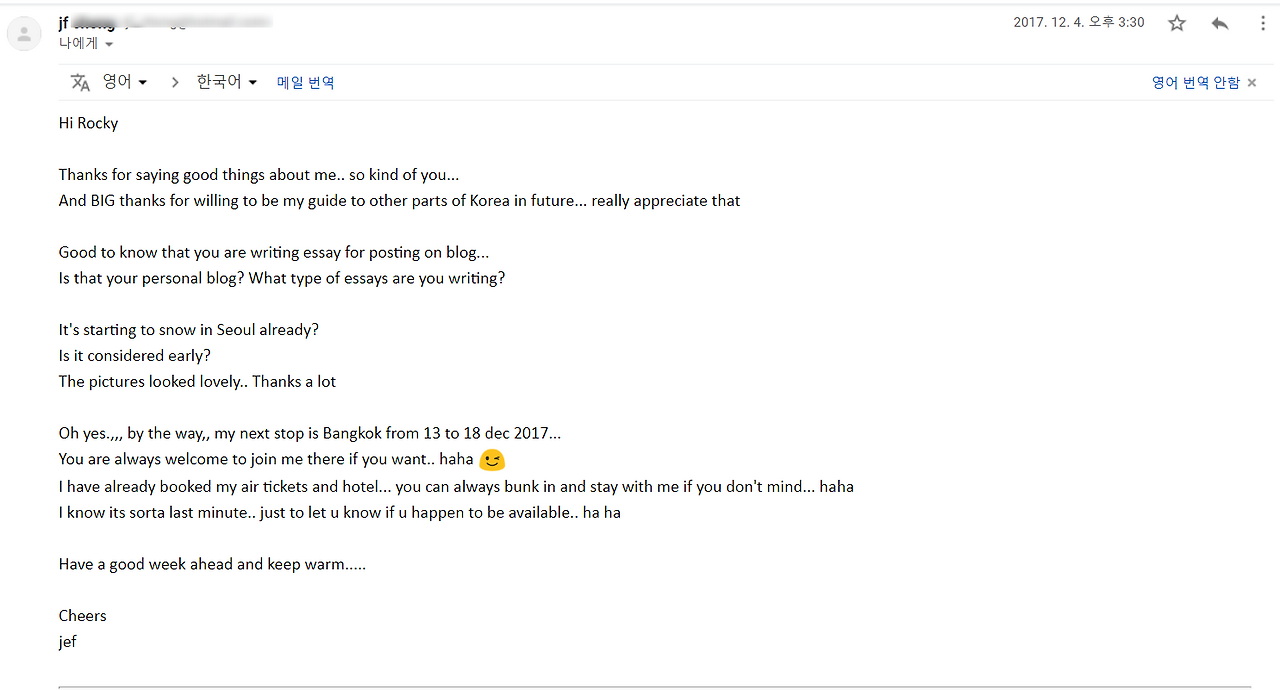
Task: Dismiss the translation bar with the × icon
Action: point(1252,82)
